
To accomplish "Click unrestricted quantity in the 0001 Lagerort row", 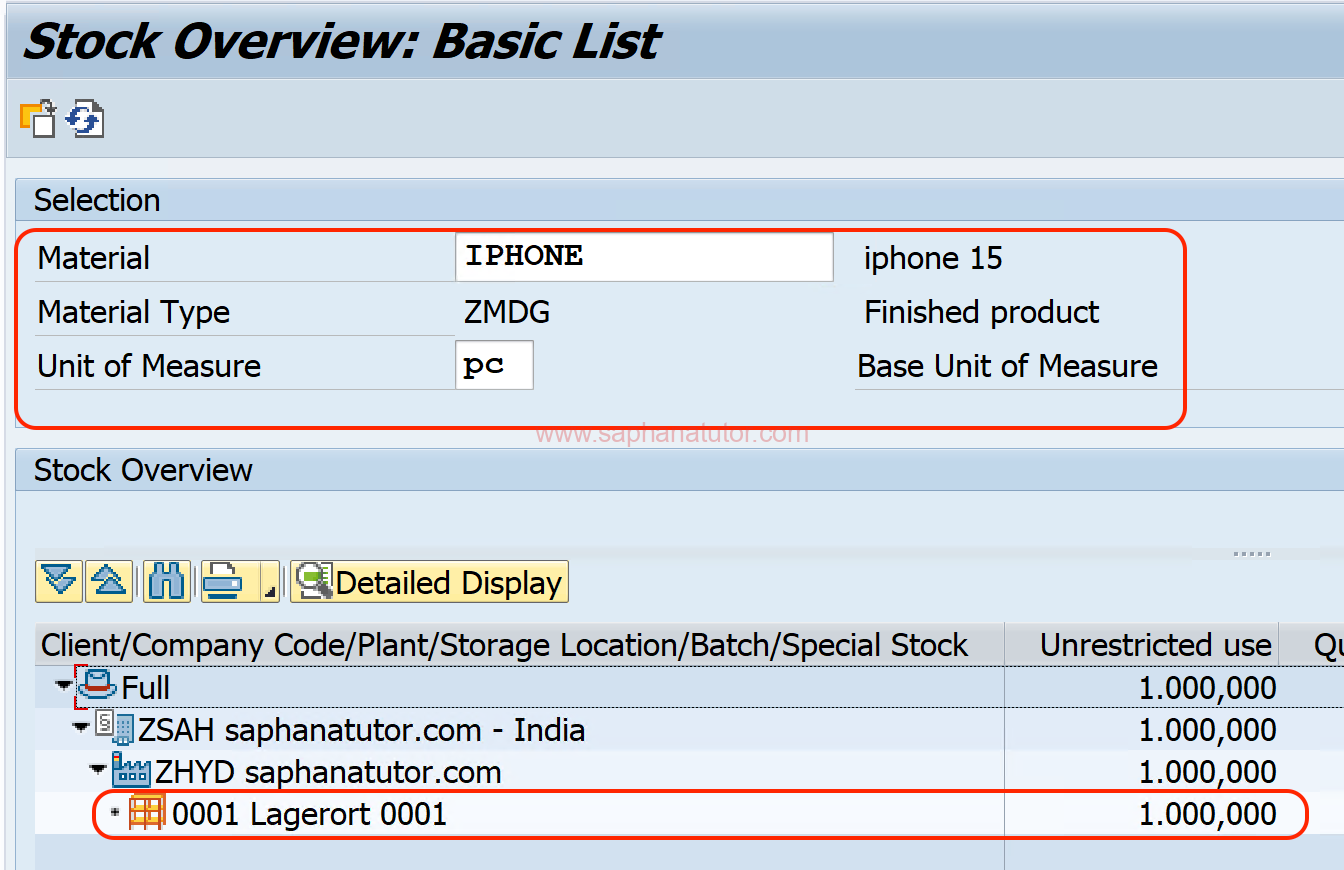I will [1207, 814].
